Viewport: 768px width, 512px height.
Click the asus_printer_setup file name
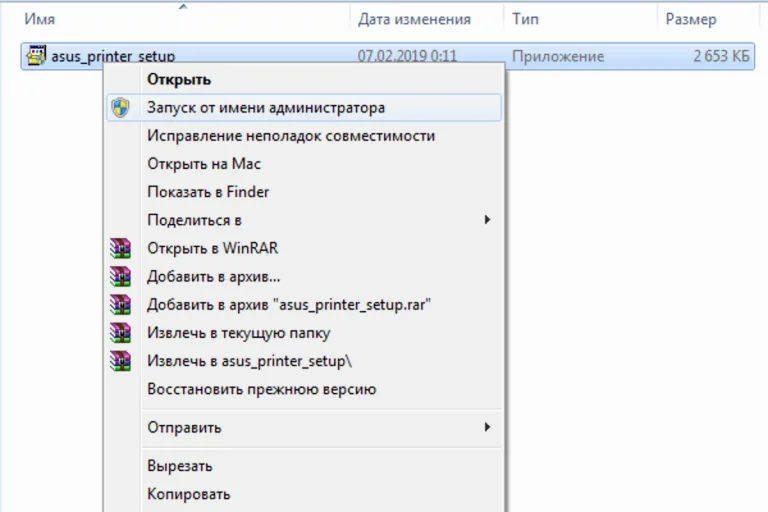(113, 56)
